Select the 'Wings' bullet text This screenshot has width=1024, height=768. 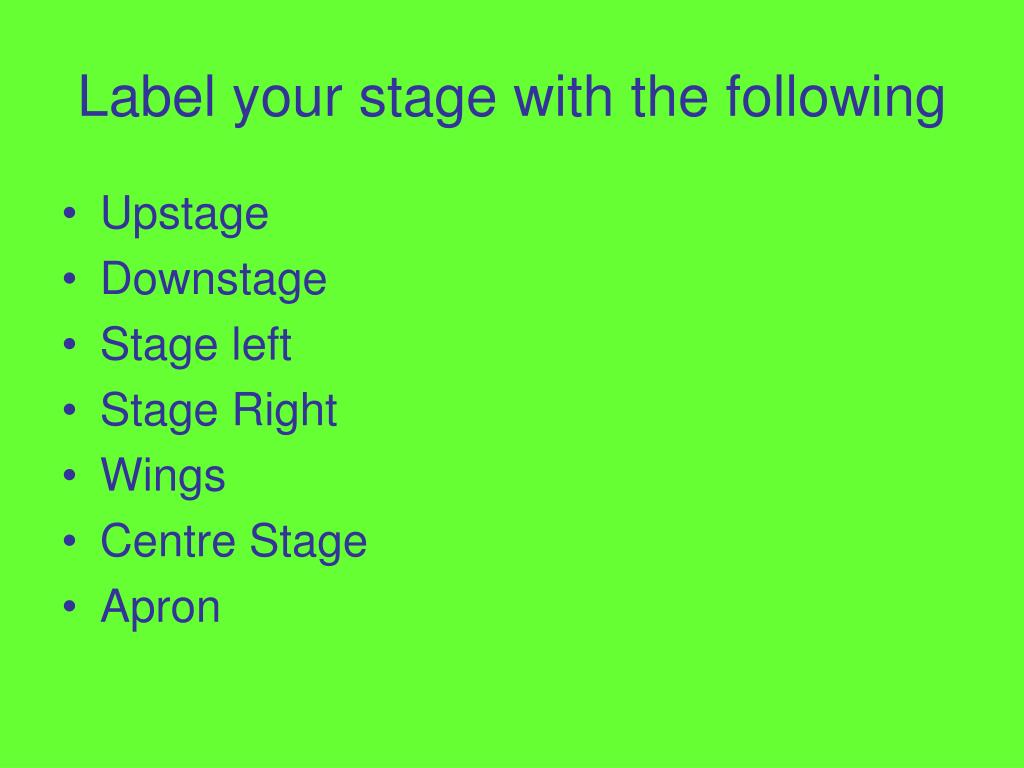tap(163, 475)
